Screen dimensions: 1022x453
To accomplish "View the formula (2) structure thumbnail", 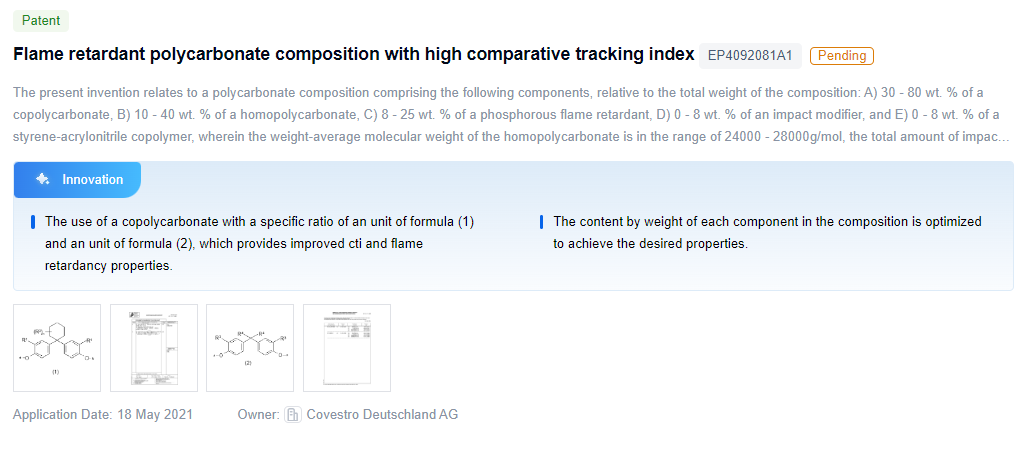I will (250, 347).
